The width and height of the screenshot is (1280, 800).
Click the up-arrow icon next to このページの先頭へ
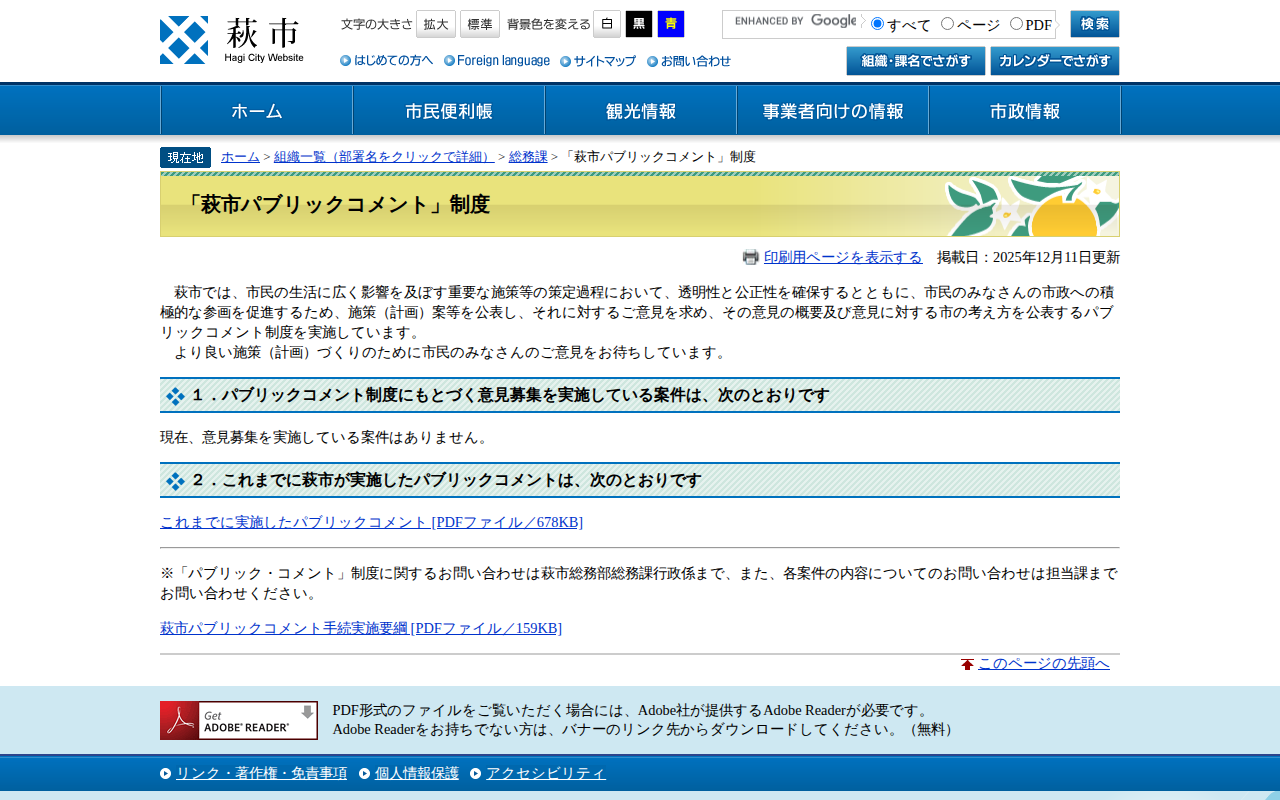(965, 662)
